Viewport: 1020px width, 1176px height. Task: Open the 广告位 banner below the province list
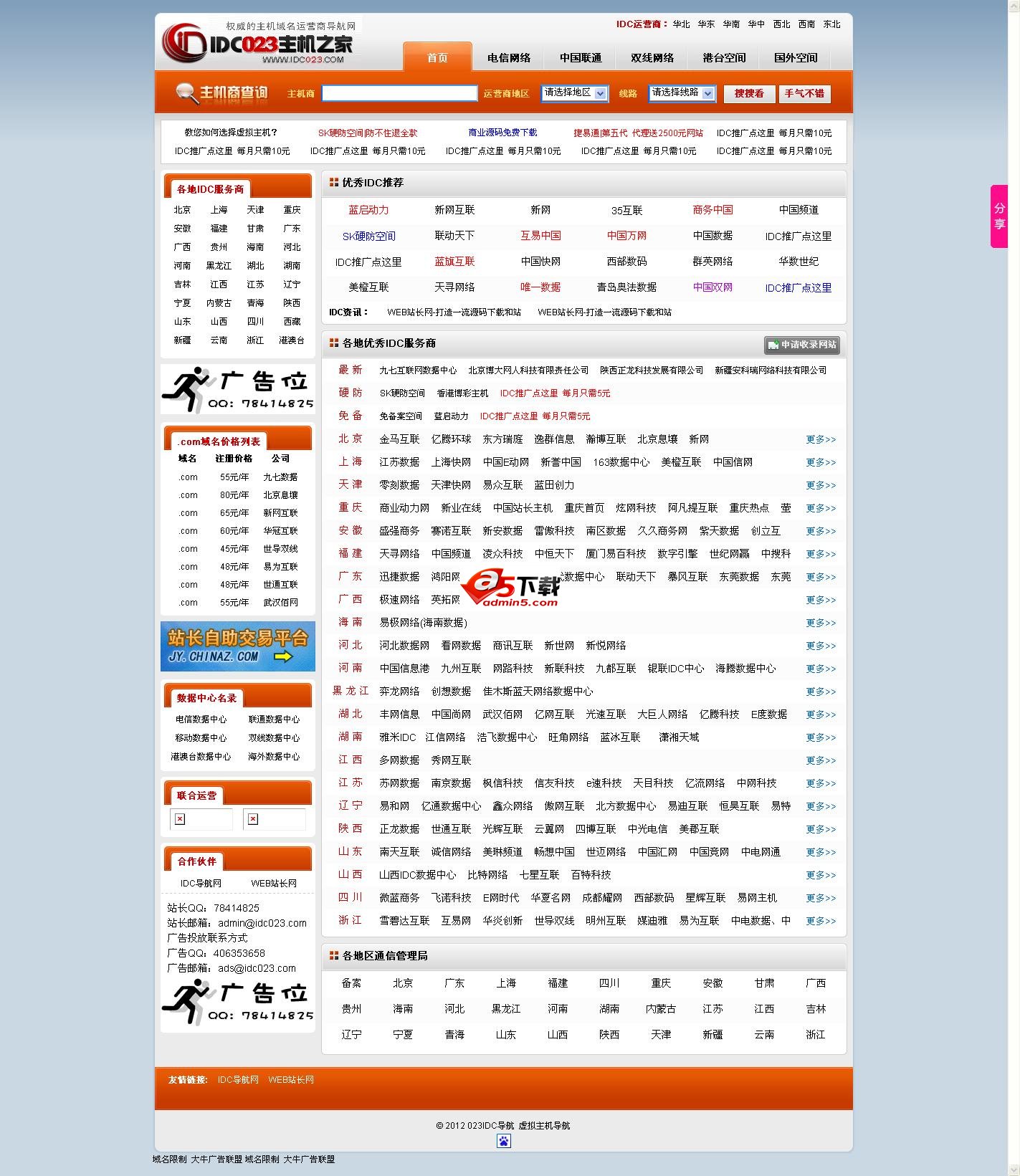click(x=238, y=389)
